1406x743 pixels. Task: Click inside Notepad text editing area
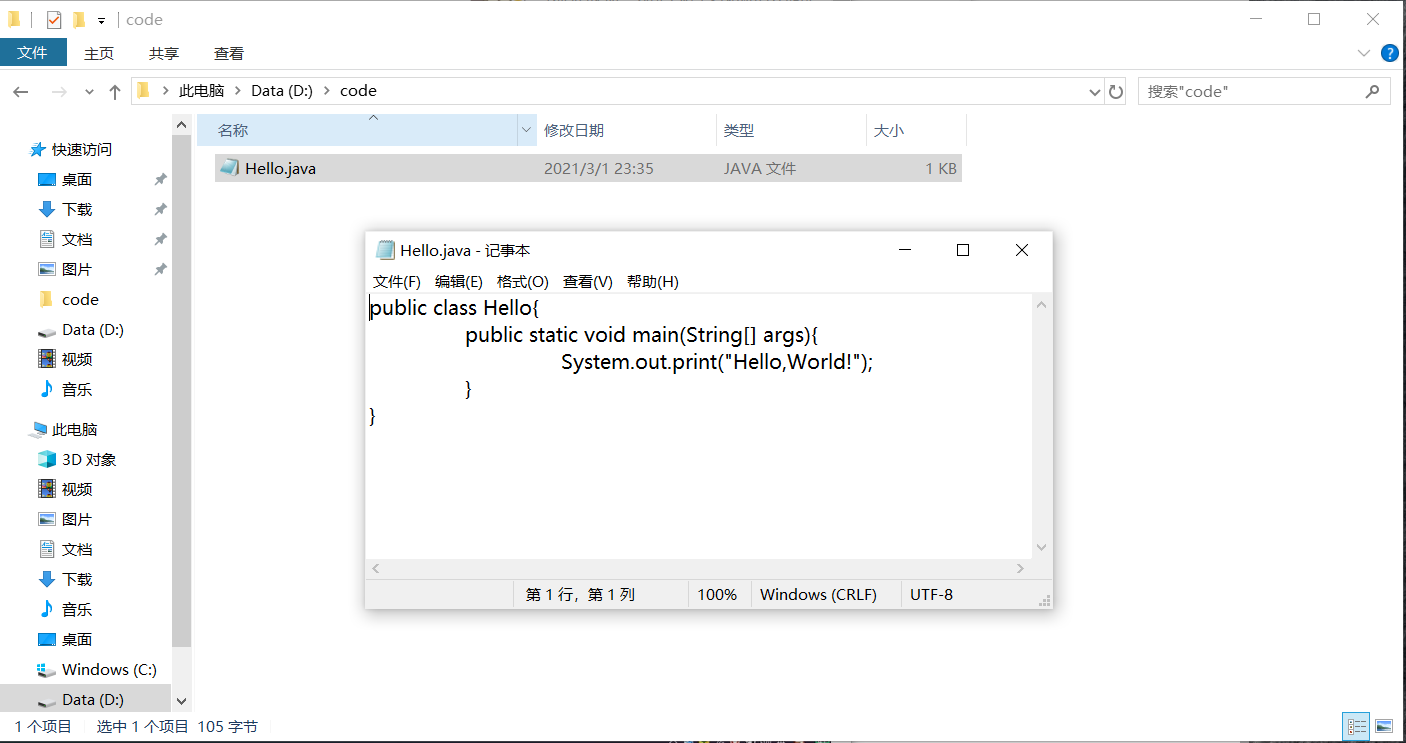click(x=698, y=425)
